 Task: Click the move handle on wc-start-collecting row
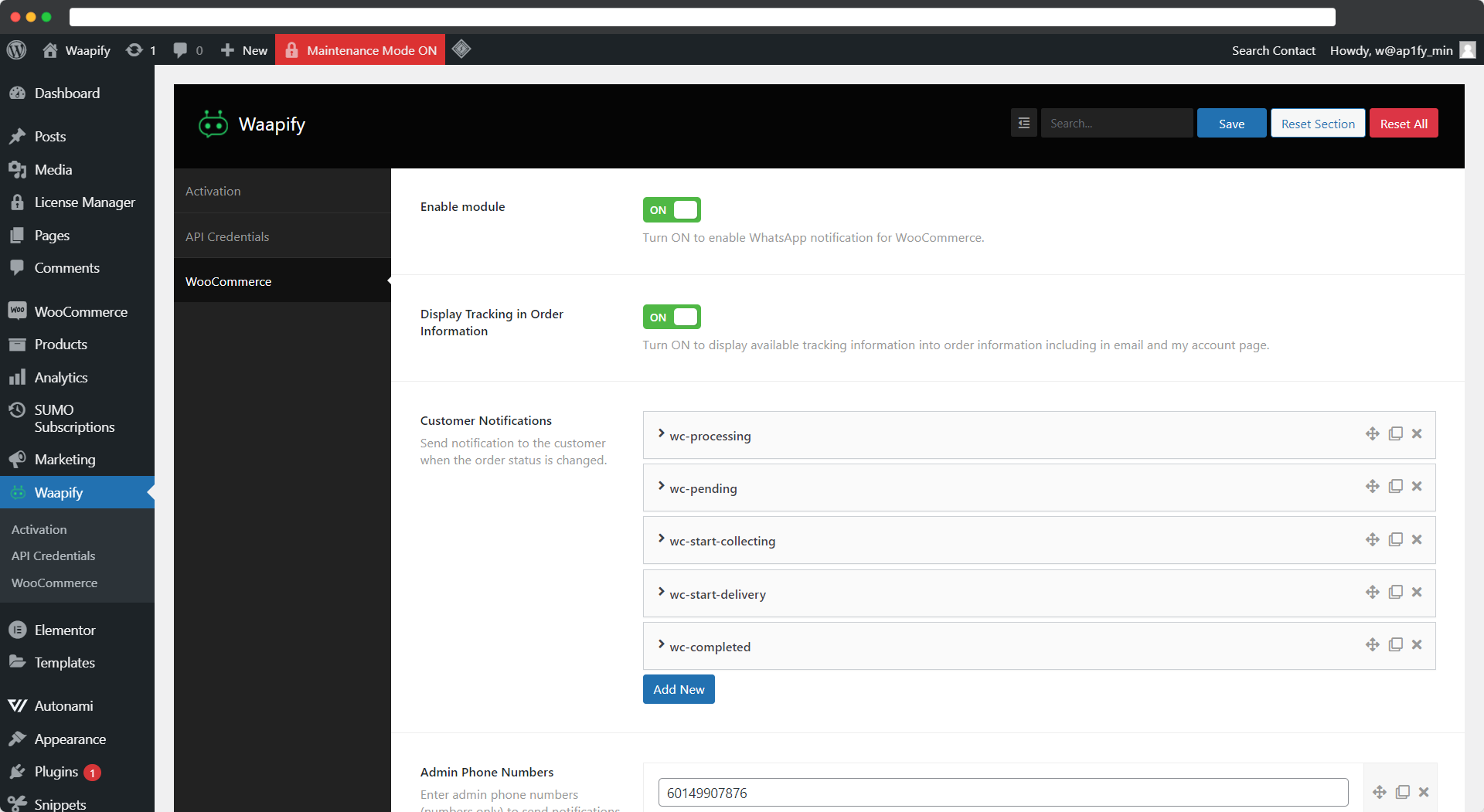[1373, 540]
